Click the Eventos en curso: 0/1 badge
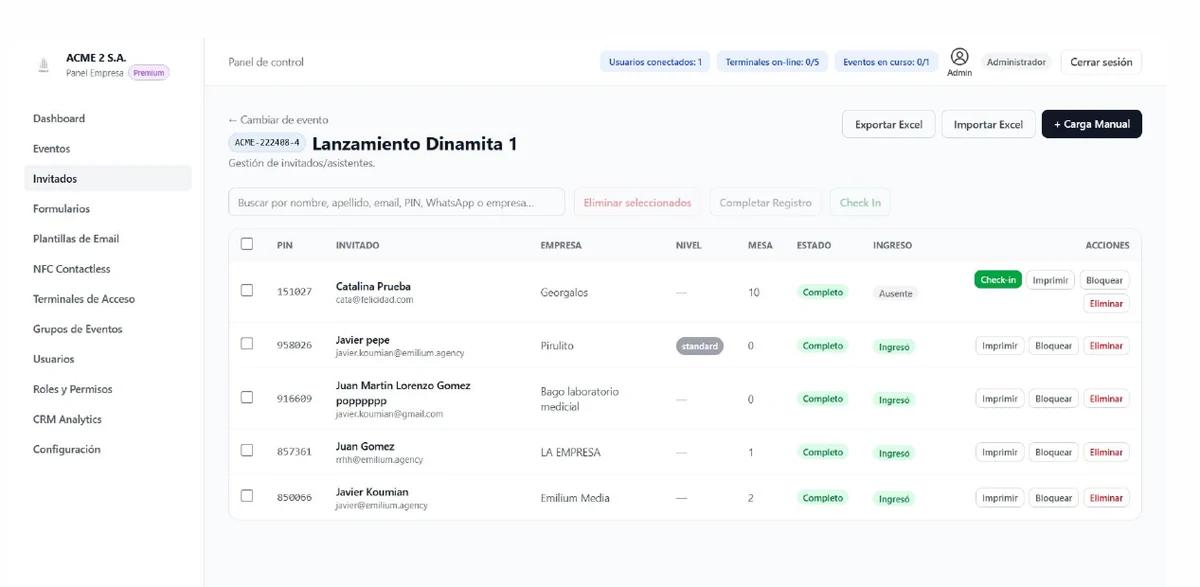 click(886, 62)
